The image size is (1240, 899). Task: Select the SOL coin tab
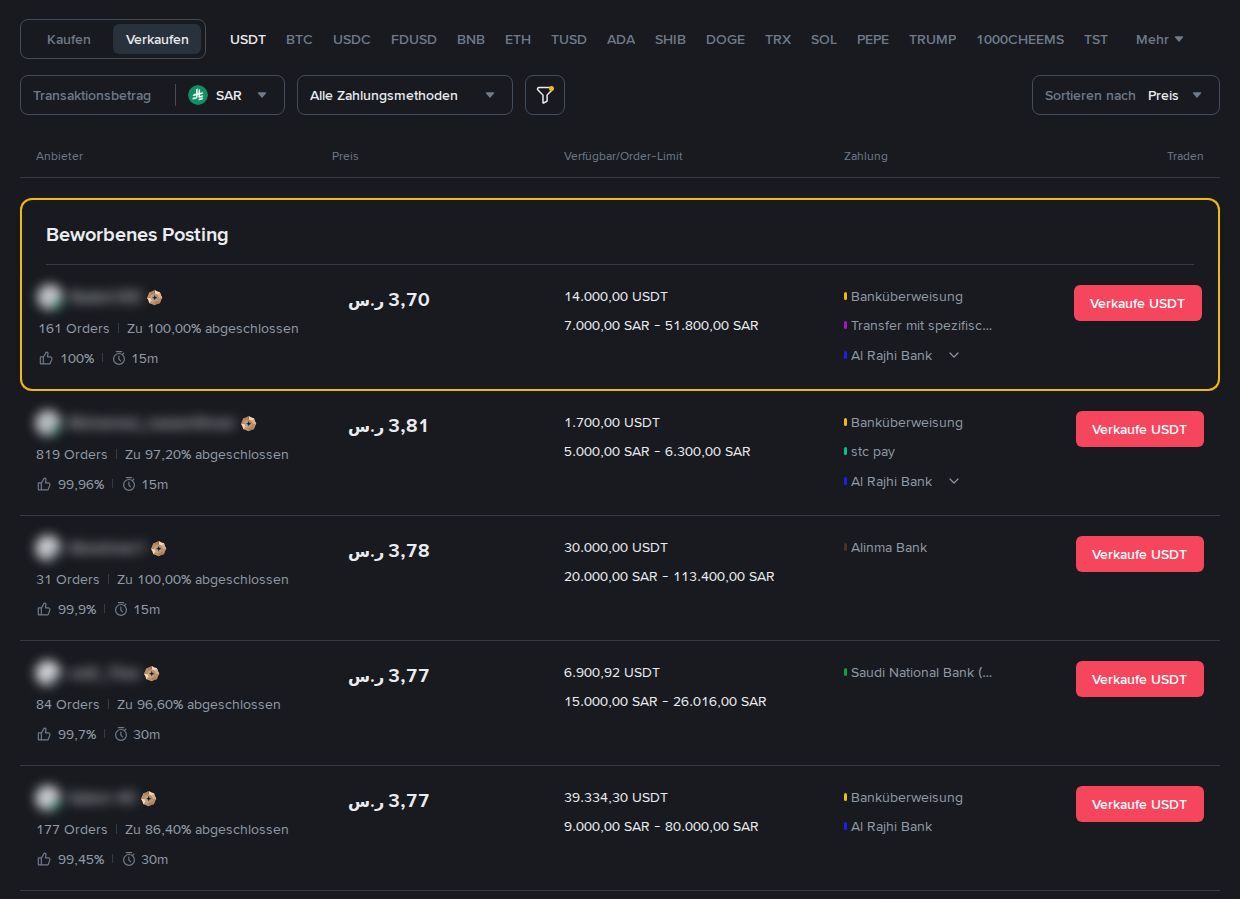824,39
